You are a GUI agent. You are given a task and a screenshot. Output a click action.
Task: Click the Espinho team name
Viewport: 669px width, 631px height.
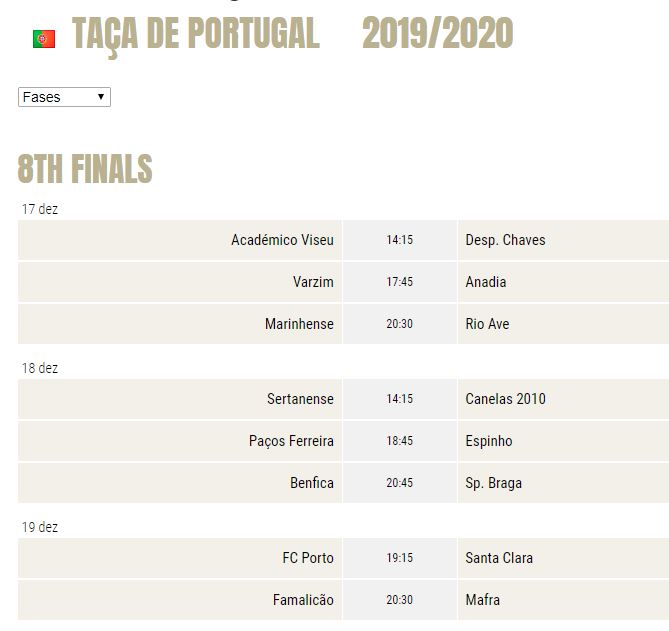(489, 440)
